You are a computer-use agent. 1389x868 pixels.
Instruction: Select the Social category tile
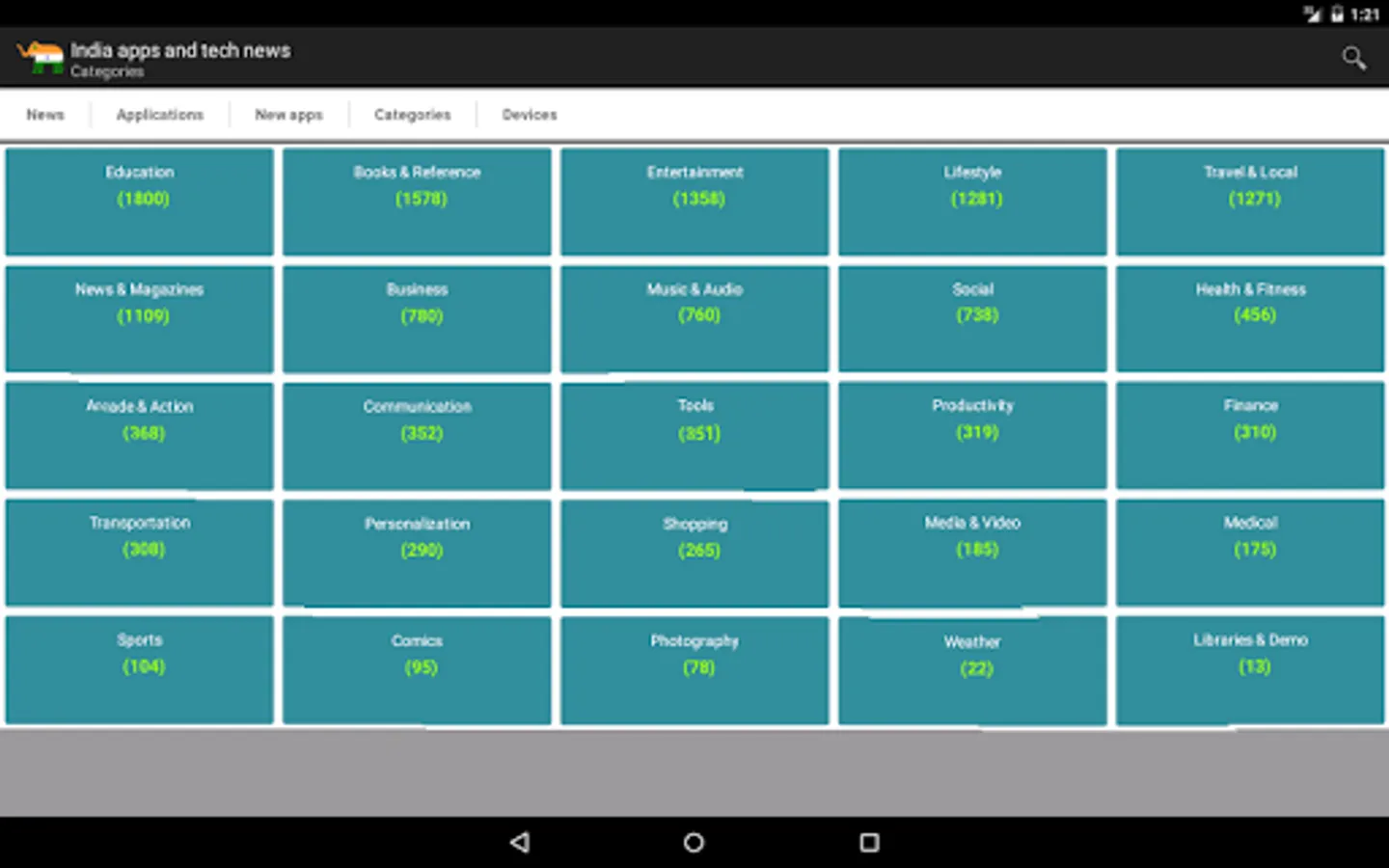972,319
